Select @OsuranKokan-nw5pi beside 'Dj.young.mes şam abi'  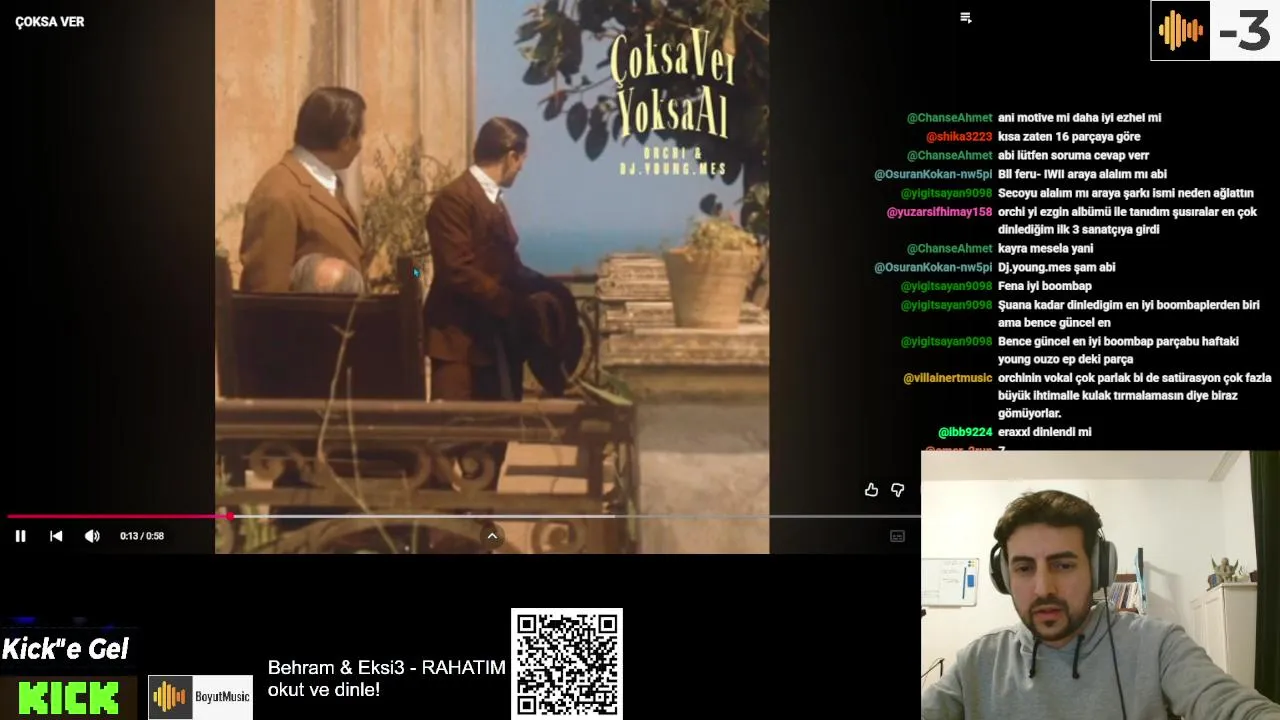933,268
